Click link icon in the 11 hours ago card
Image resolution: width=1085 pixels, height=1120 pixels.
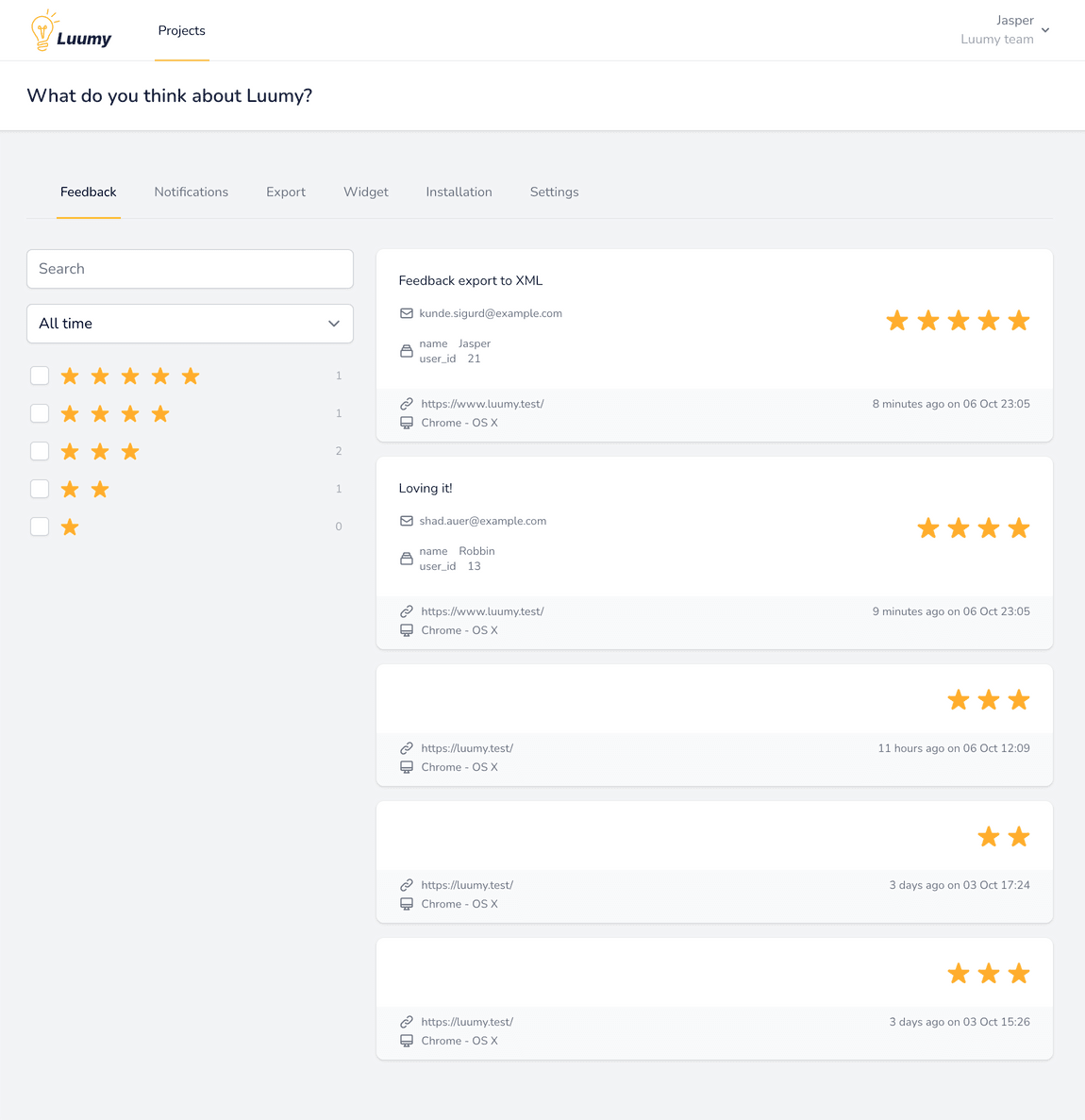(407, 748)
